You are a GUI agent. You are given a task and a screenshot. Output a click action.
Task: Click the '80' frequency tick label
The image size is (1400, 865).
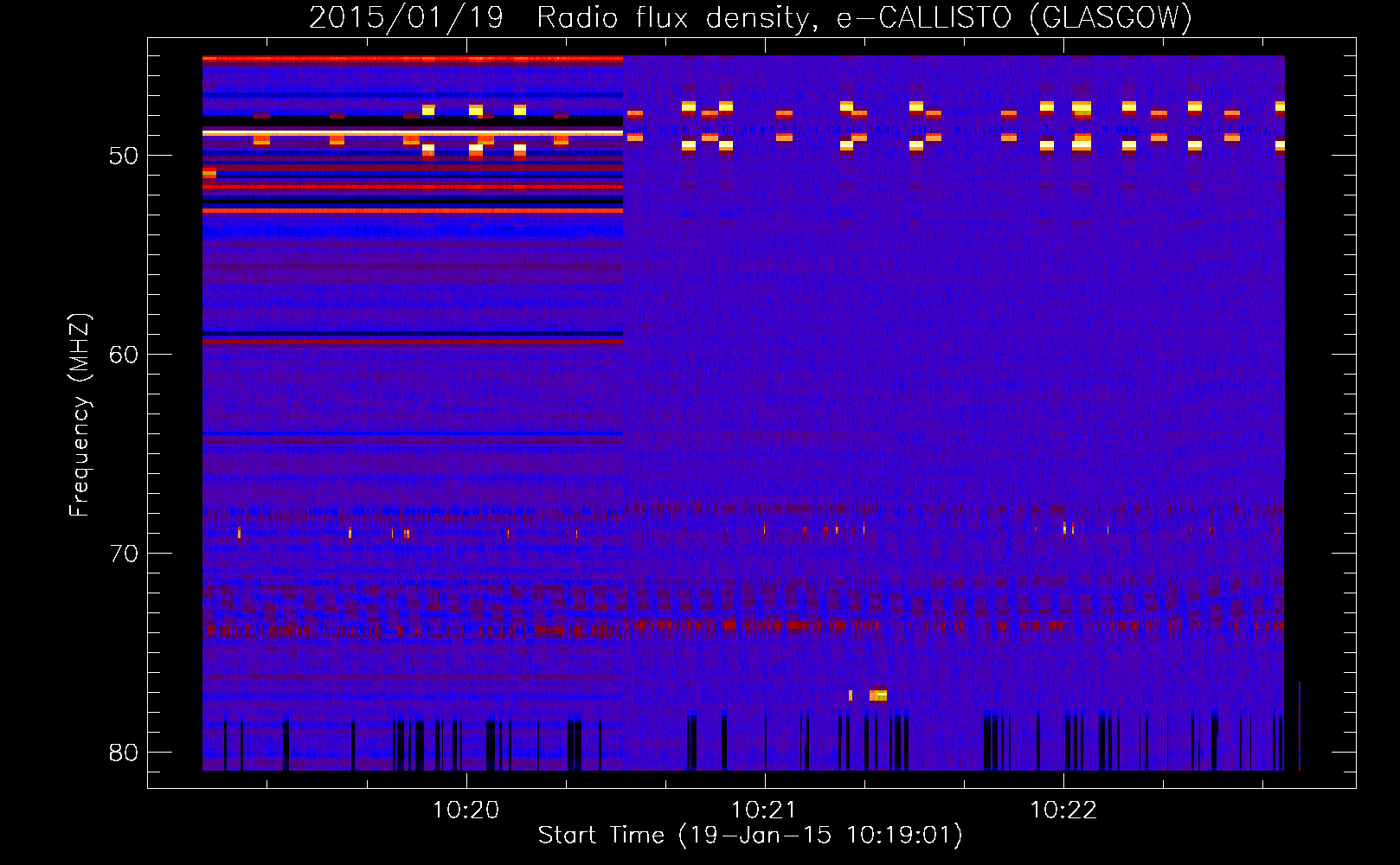coord(124,753)
